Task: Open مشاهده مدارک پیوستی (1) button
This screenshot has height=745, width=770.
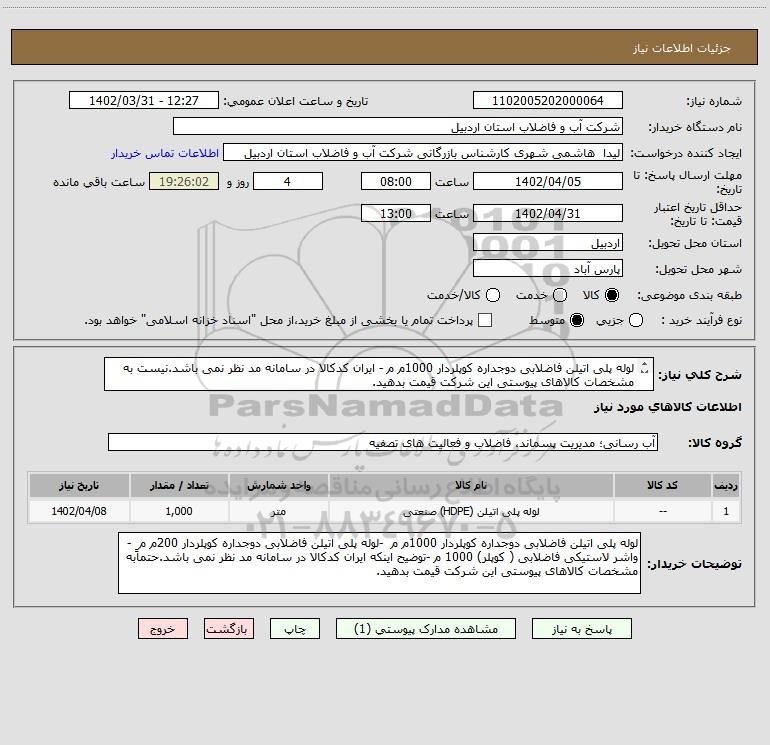Action: [x=426, y=629]
